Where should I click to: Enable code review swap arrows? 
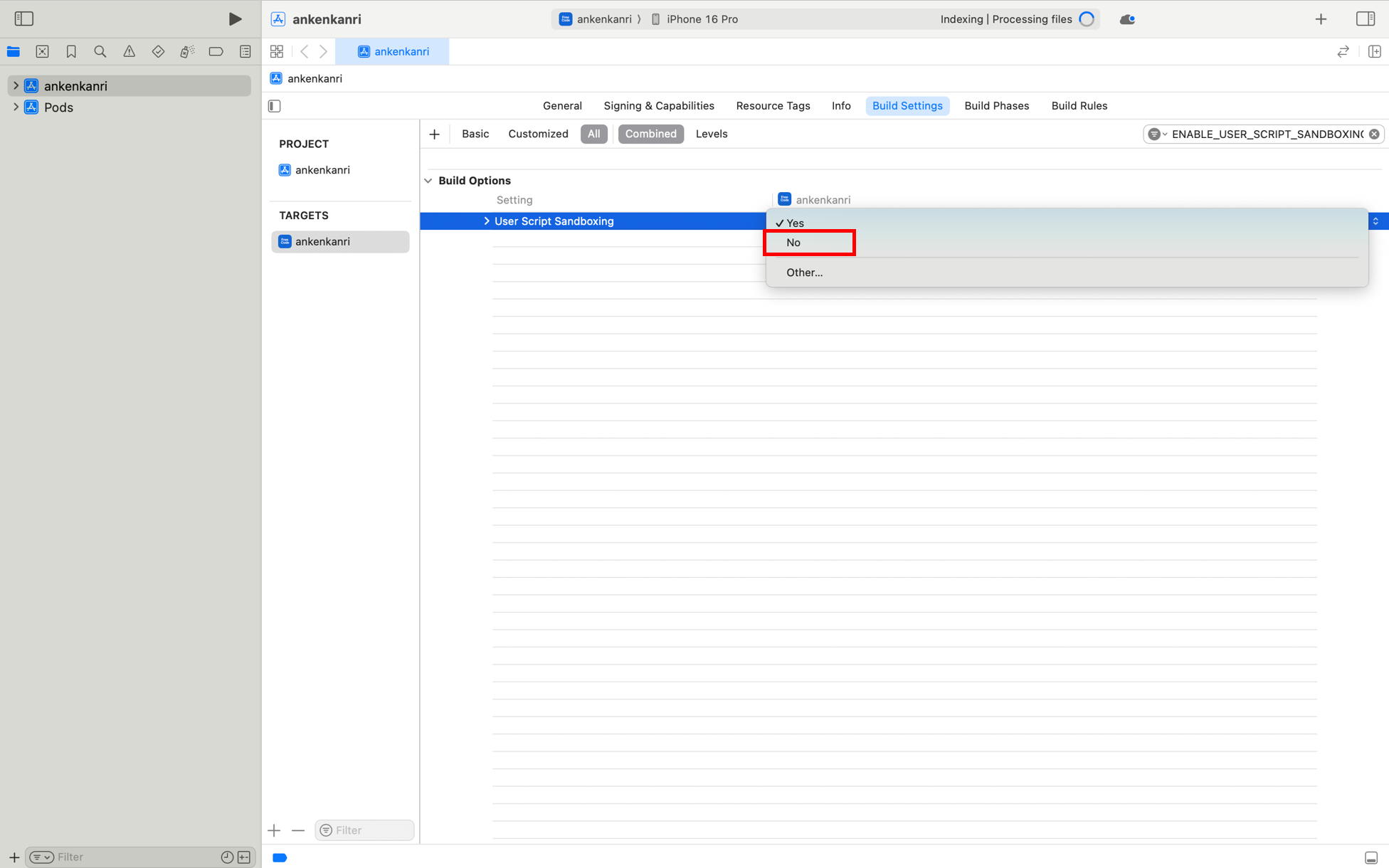click(1343, 51)
